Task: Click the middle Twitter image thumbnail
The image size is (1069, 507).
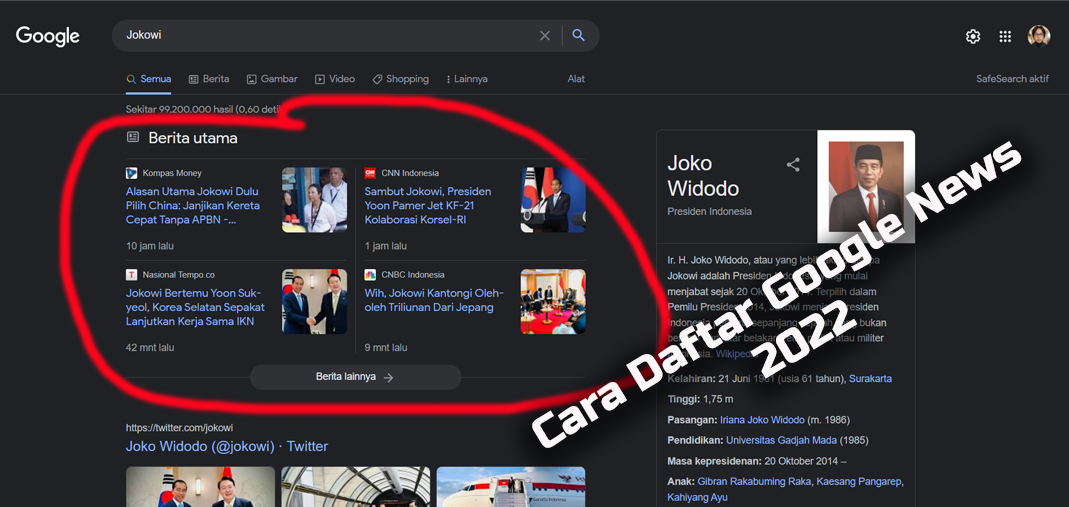Action: (356, 487)
